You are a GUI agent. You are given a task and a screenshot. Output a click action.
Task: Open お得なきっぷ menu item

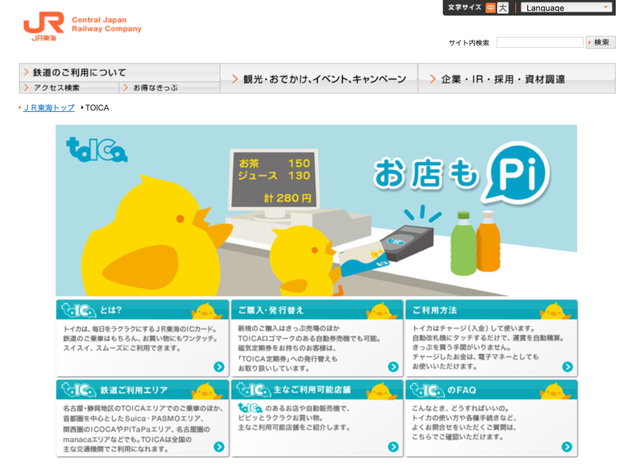[169, 88]
